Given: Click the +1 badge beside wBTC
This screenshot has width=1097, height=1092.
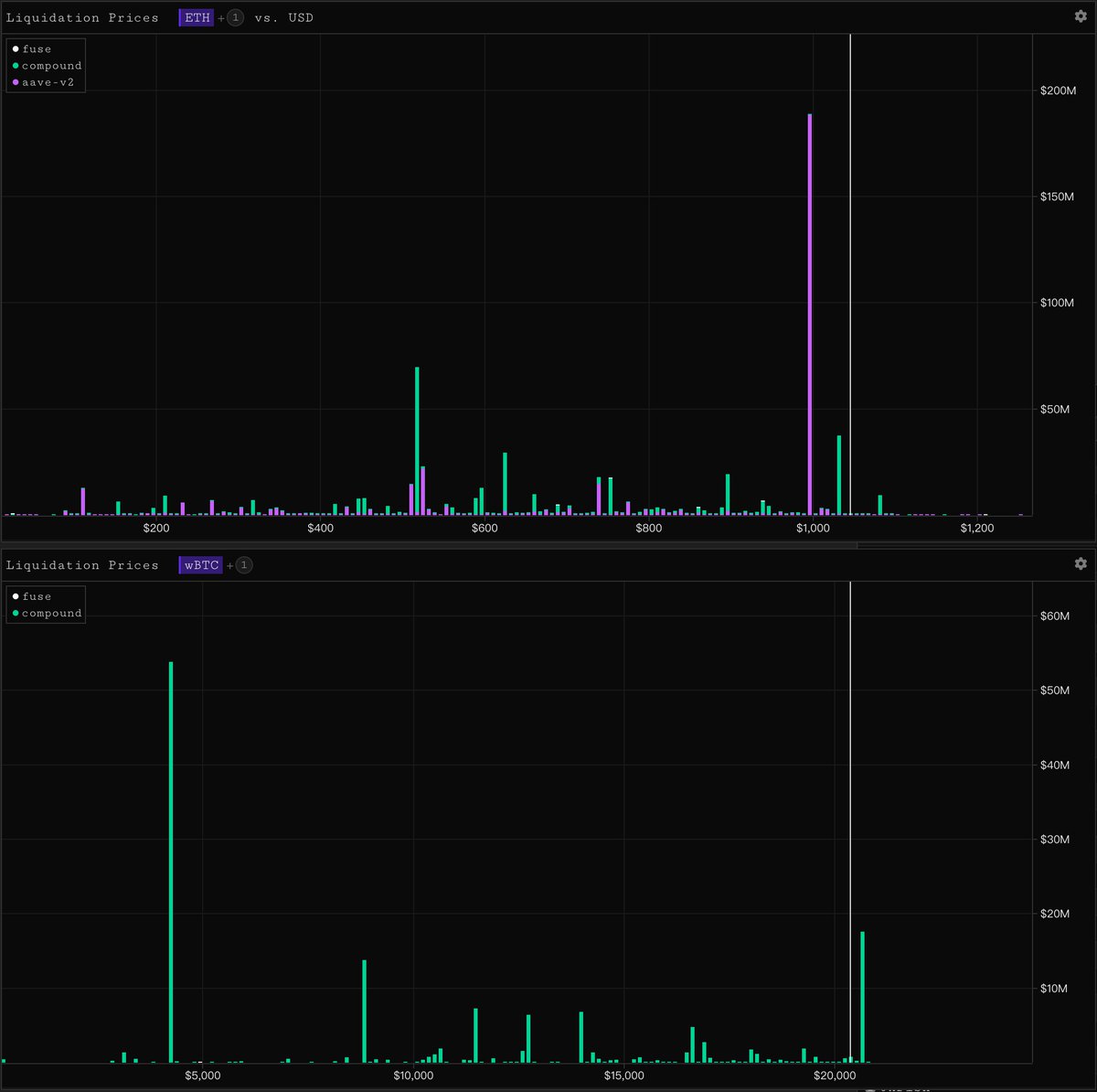Looking at the screenshot, I should pyautogui.click(x=243, y=564).
